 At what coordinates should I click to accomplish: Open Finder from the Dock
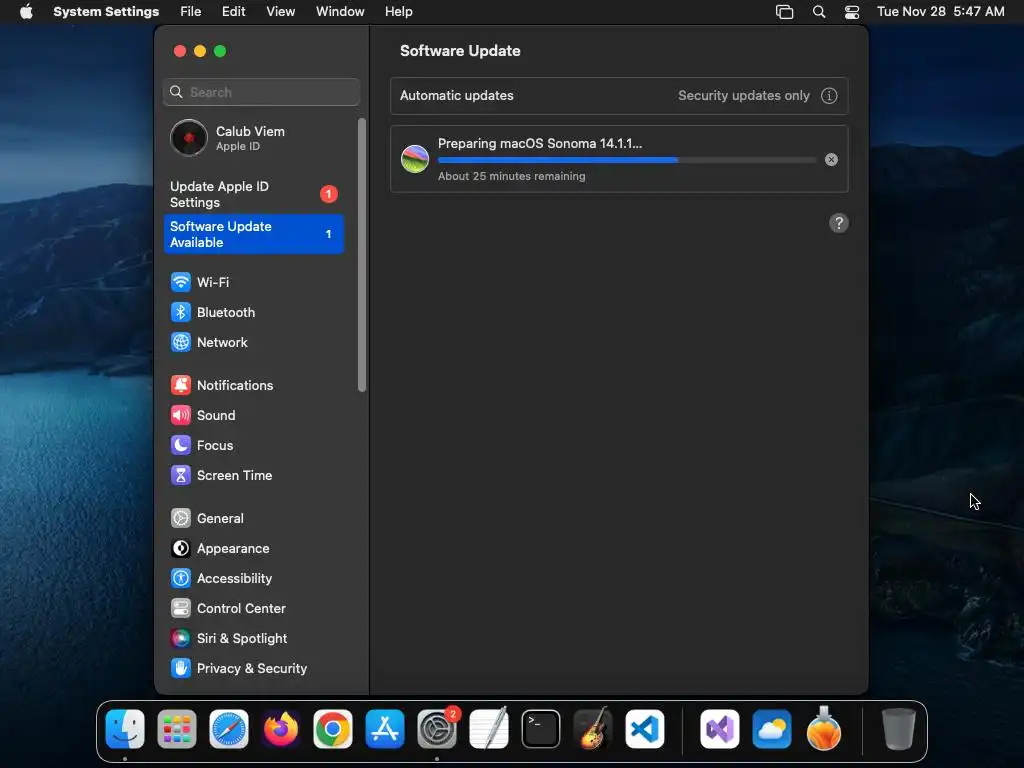[x=125, y=729]
